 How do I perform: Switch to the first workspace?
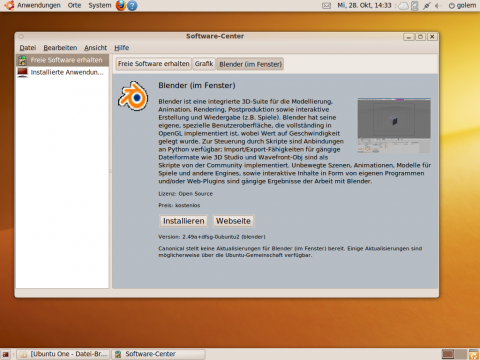(x=448, y=354)
